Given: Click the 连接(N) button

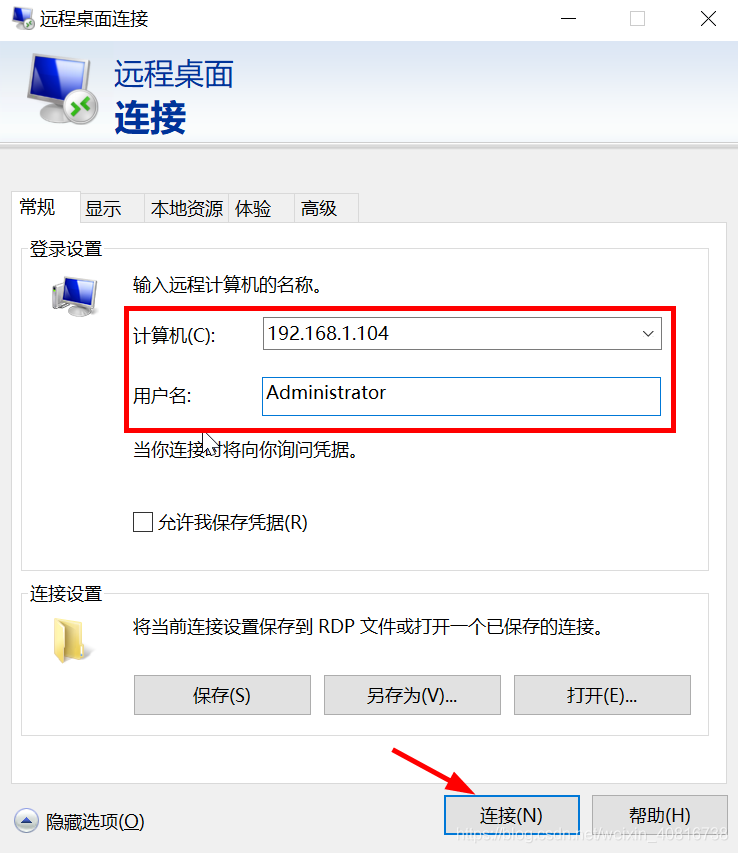Looking at the screenshot, I should tap(512, 815).
